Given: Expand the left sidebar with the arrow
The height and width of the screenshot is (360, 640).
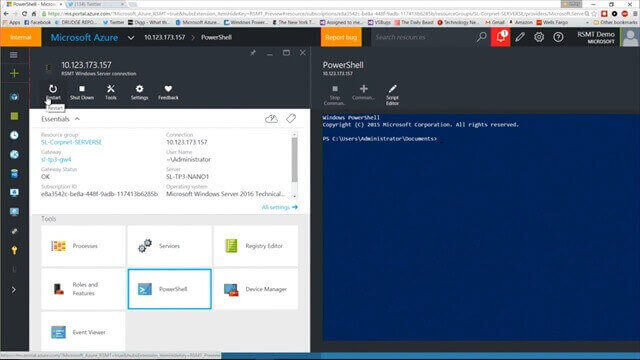Looking at the screenshot, I should click(14, 290).
